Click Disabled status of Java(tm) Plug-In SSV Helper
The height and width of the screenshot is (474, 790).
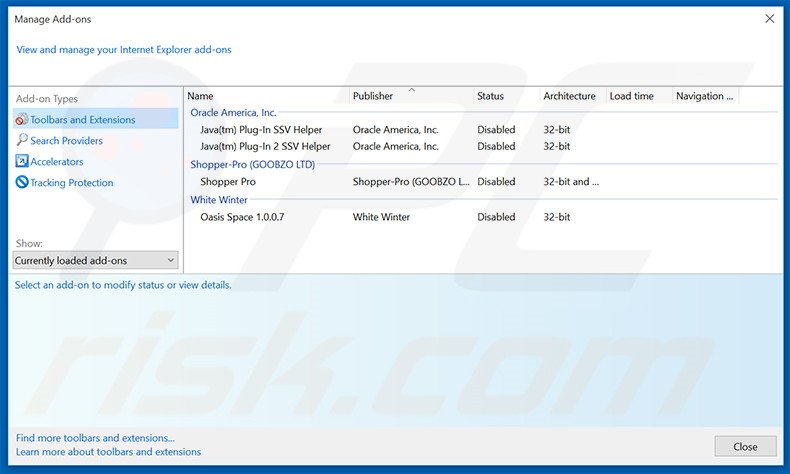tap(496, 129)
